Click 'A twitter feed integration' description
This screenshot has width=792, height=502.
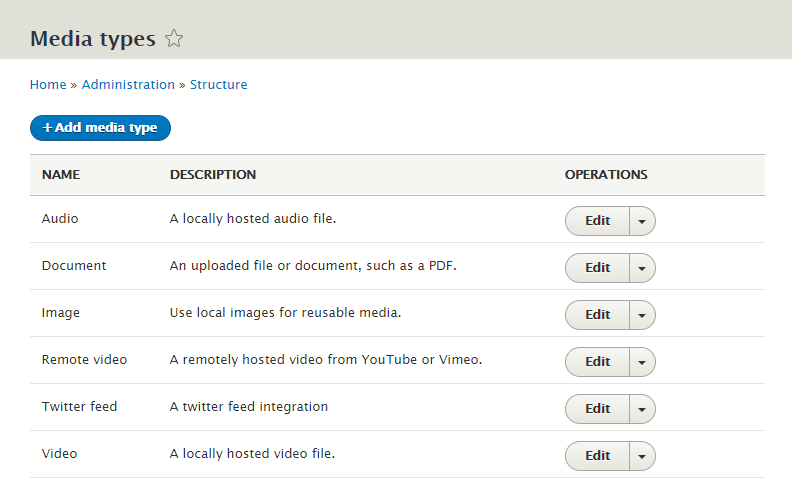pos(249,407)
